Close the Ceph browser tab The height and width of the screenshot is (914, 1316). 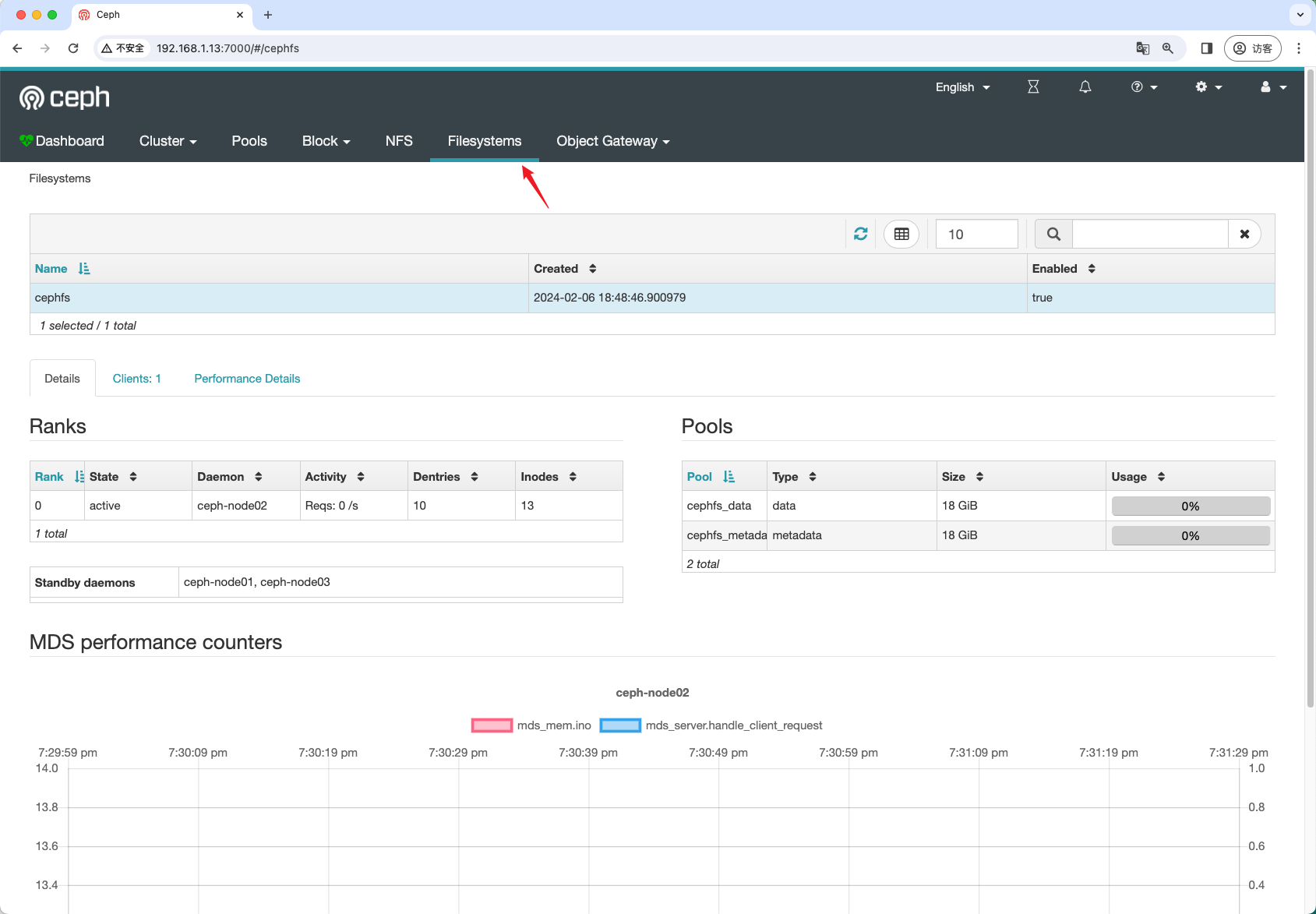[x=239, y=15]
